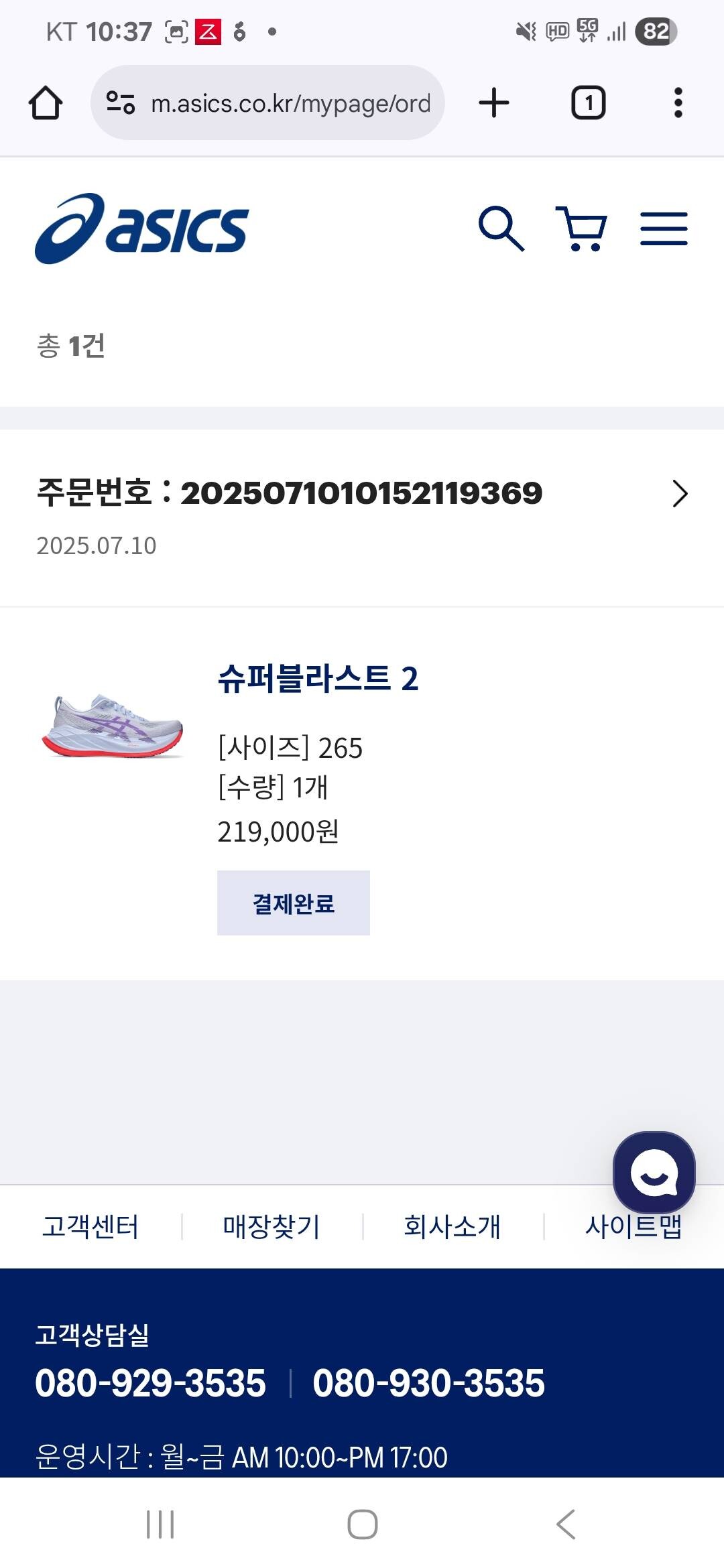Viewport: 724px width, 1568px height.
Task: Open the tab switcher showing 1 tab
Action: 588,103
